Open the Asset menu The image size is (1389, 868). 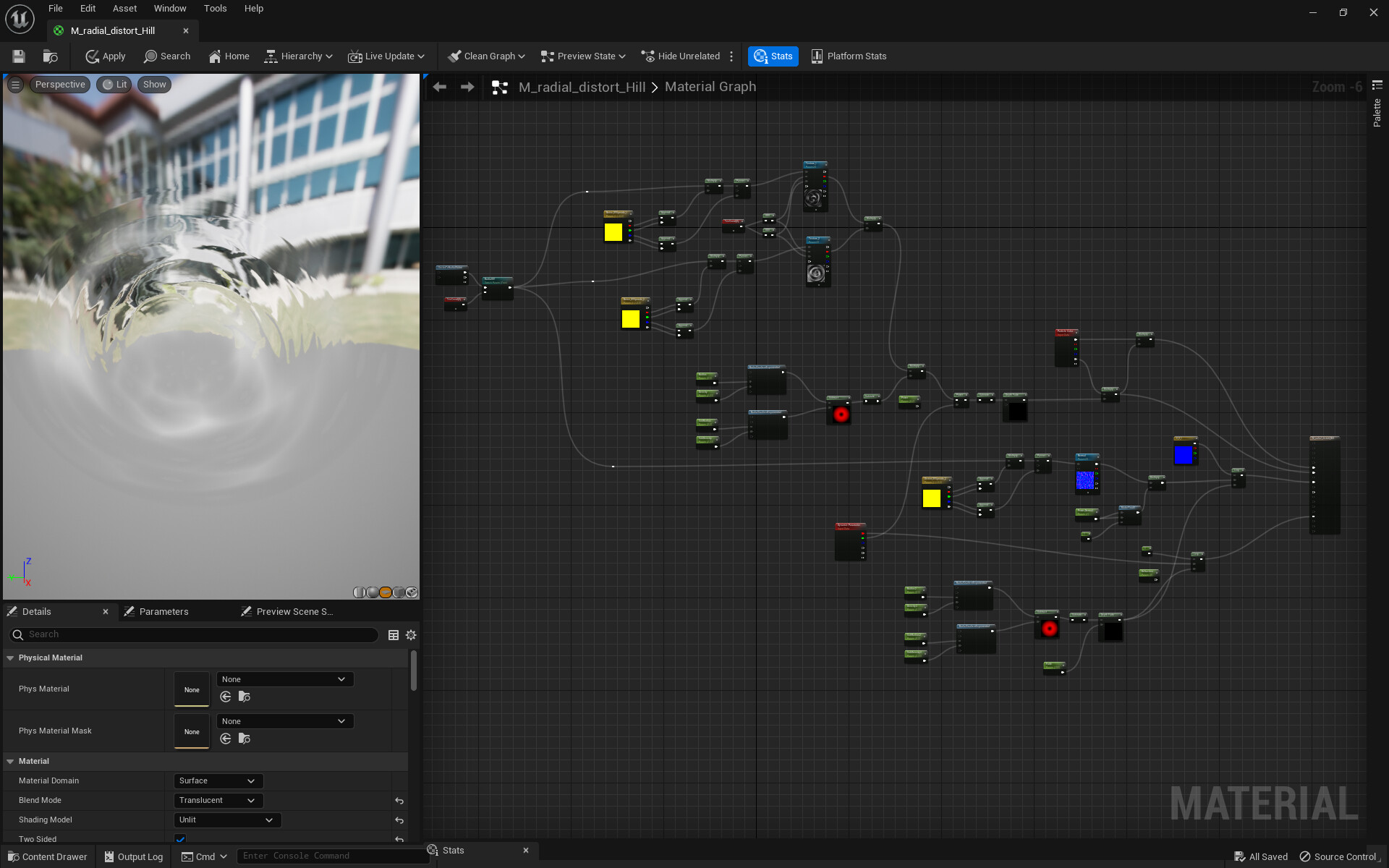(124, 9)
